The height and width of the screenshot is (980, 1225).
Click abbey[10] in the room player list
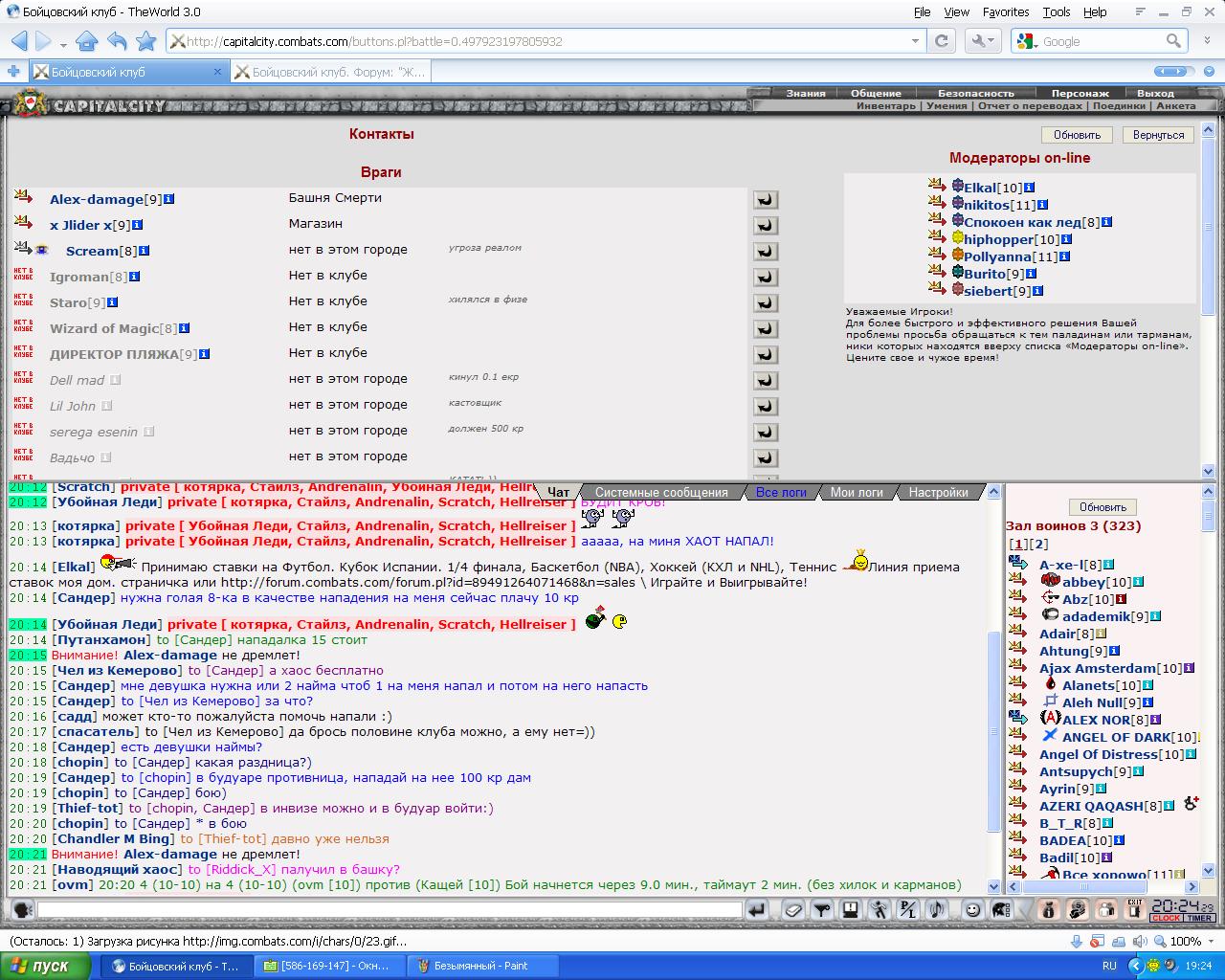[1083, 582]
